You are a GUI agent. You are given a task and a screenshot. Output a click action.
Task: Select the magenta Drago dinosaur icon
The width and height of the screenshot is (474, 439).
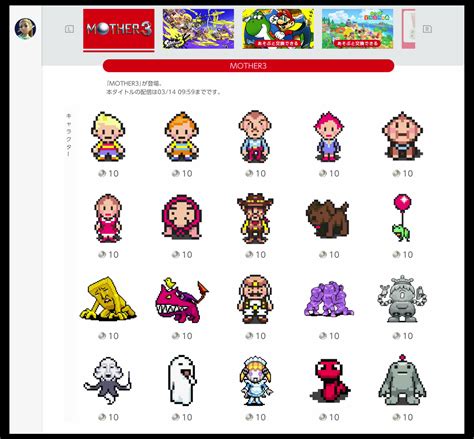pyautogui.click(x=182, y=300)
